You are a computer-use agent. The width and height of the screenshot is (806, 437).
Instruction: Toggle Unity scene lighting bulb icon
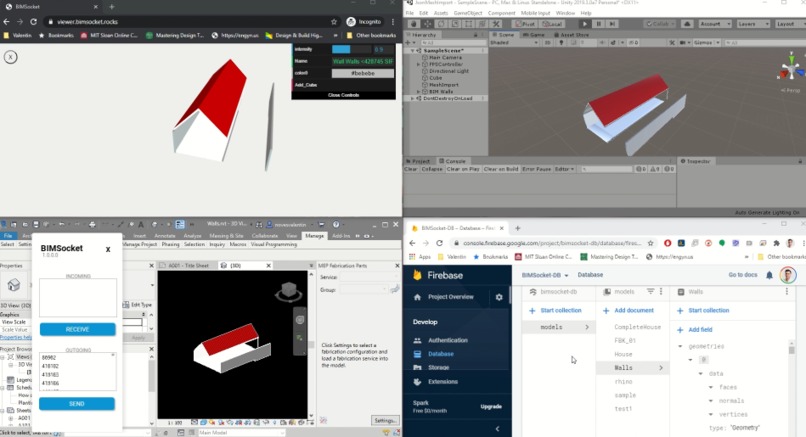pyautogui.click(x=561, y=43)
